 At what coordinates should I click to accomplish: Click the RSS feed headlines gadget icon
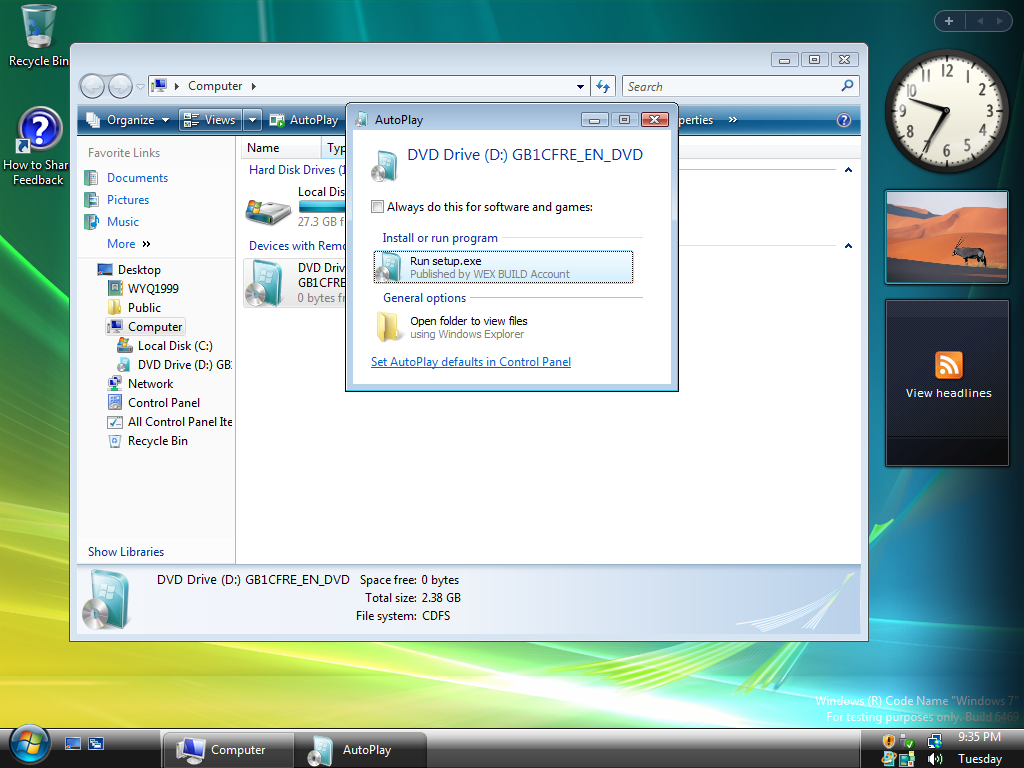[948, 364]
